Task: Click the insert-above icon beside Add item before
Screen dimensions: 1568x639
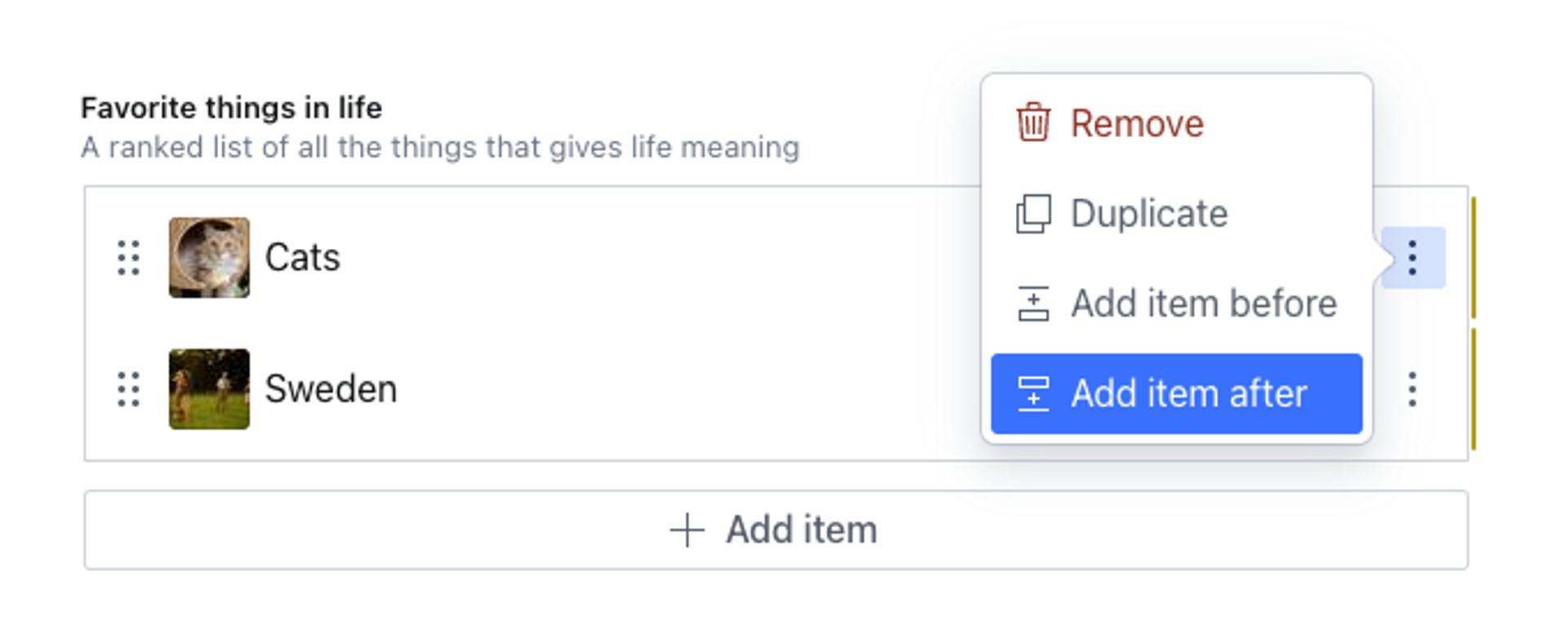Action: click(1033, 304)
